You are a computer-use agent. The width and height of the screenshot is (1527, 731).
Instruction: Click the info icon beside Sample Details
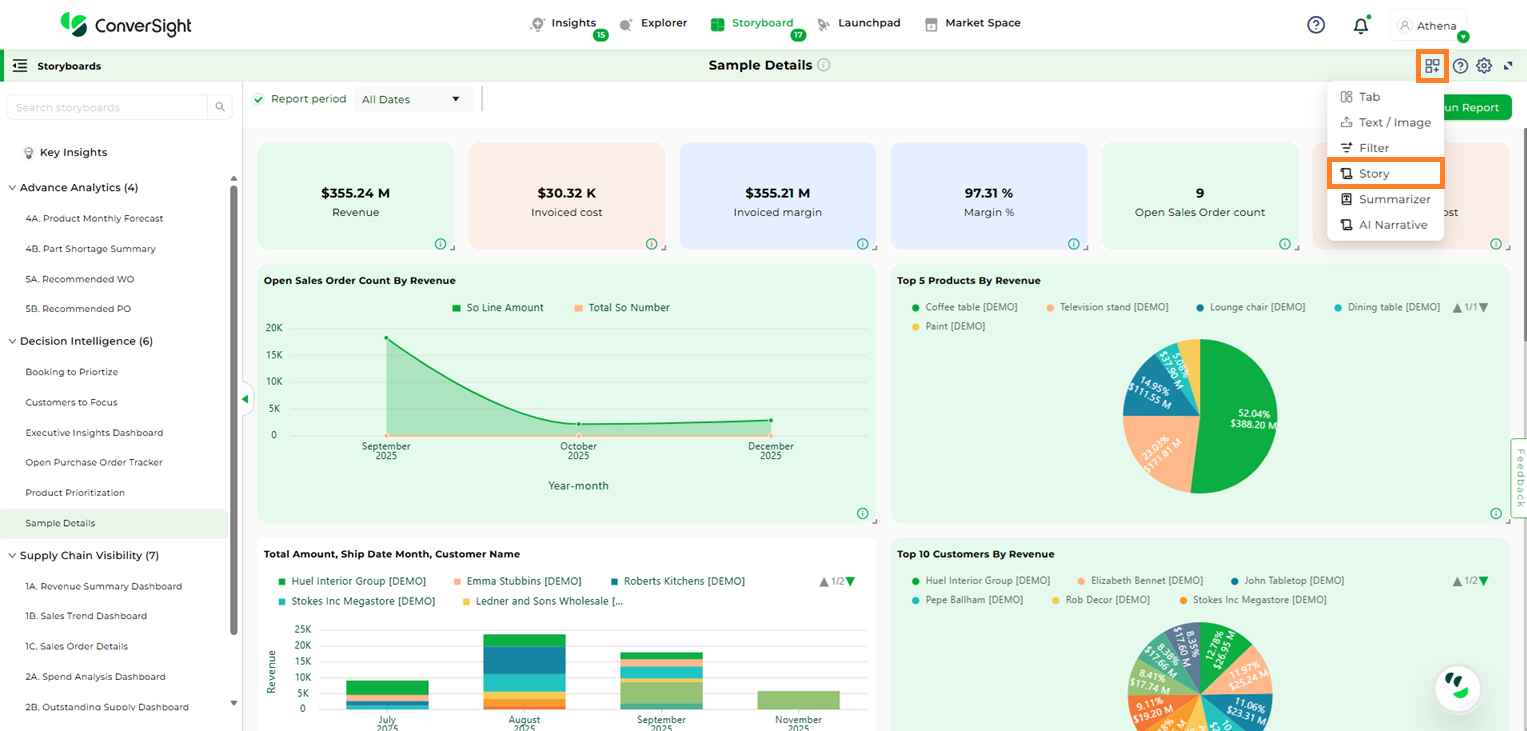(x=823, y=65)
